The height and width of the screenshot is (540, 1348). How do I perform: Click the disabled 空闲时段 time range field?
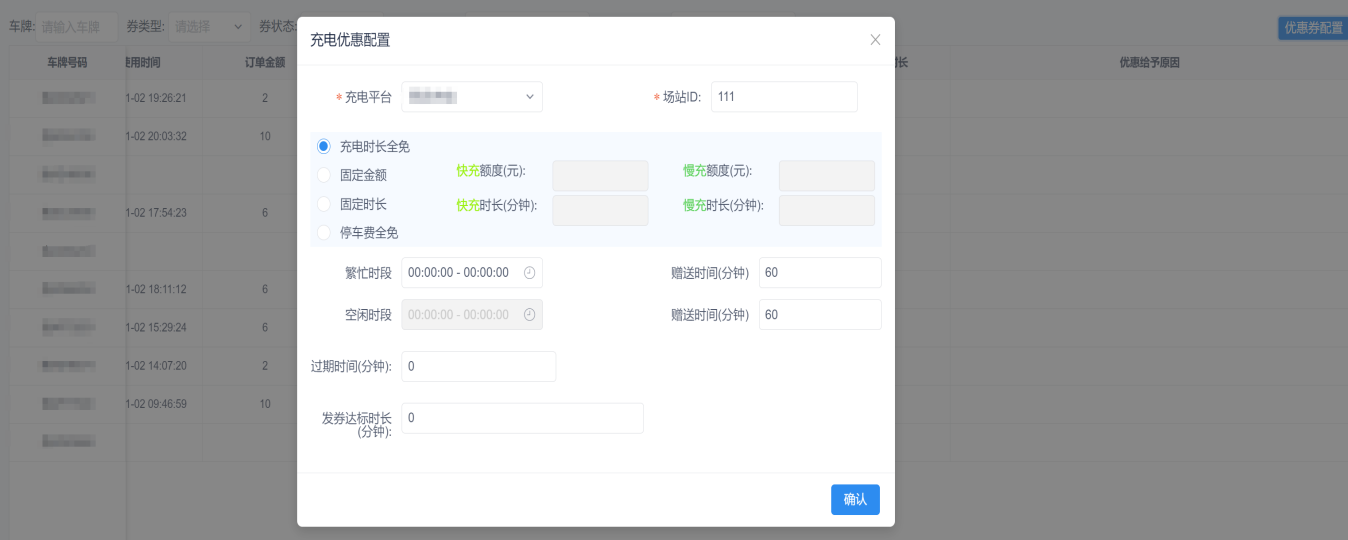tap(472, 314)
